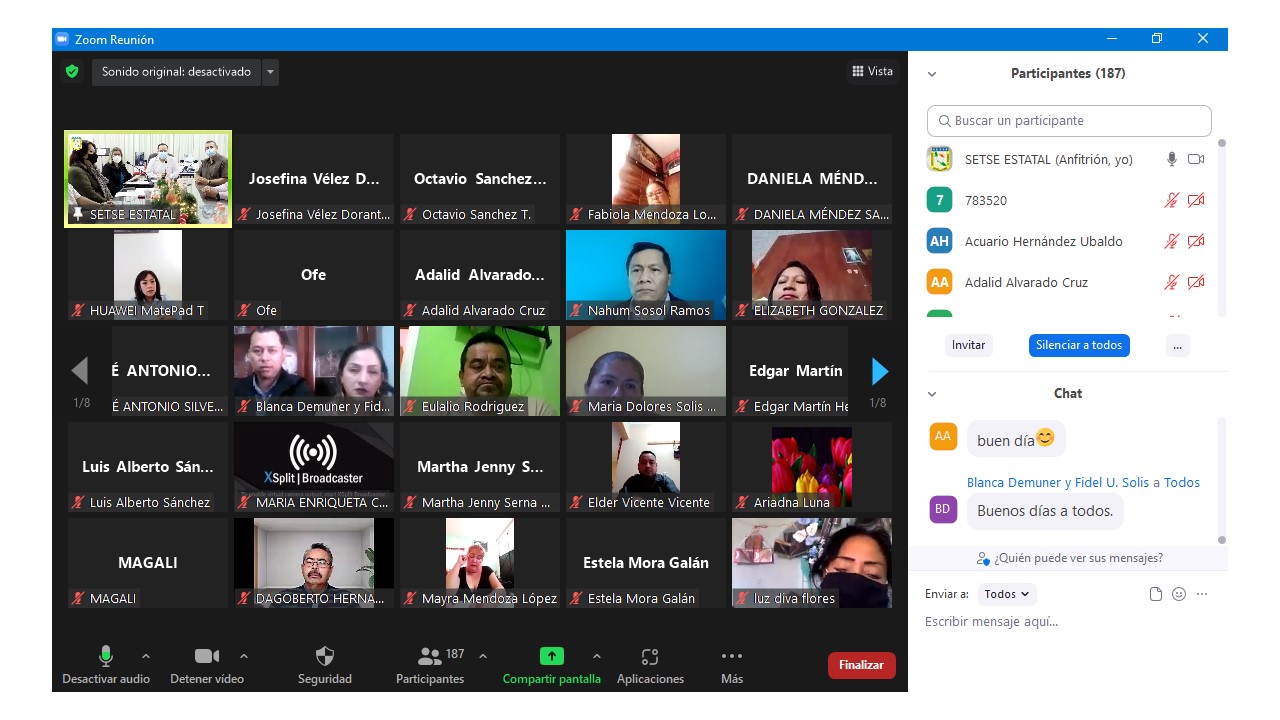
Task: Mute microphone with Desactivar audio
Action: [x=105, y=657]
